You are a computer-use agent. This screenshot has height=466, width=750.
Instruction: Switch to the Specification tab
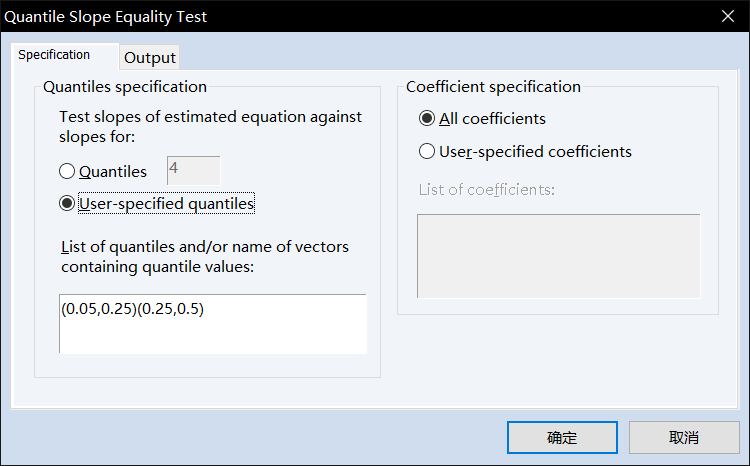(55, 56)
